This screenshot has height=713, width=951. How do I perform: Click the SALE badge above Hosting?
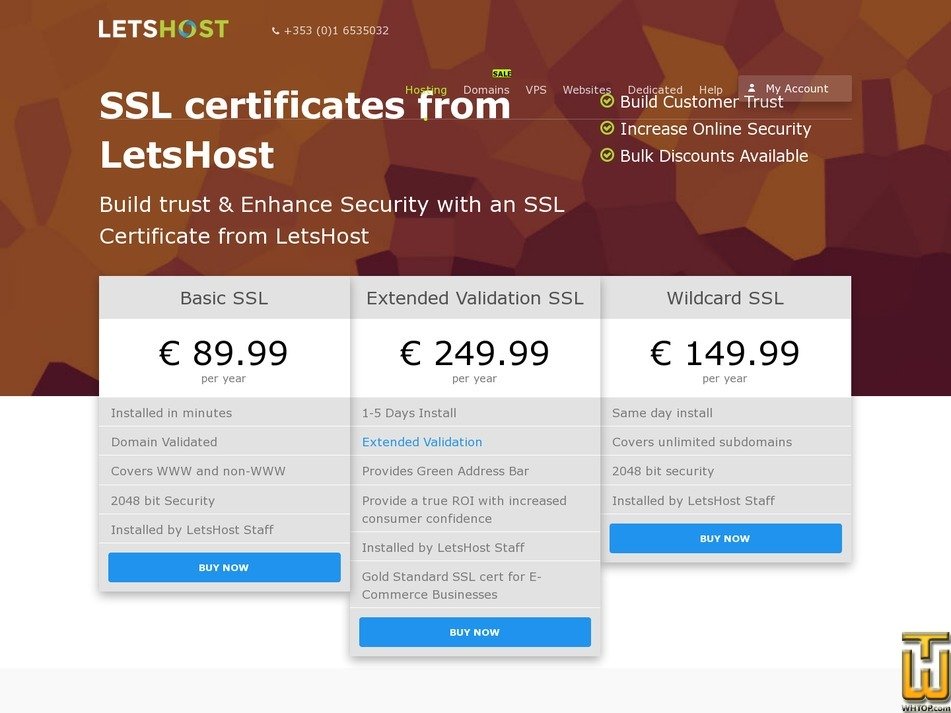(x=501, y=73)
